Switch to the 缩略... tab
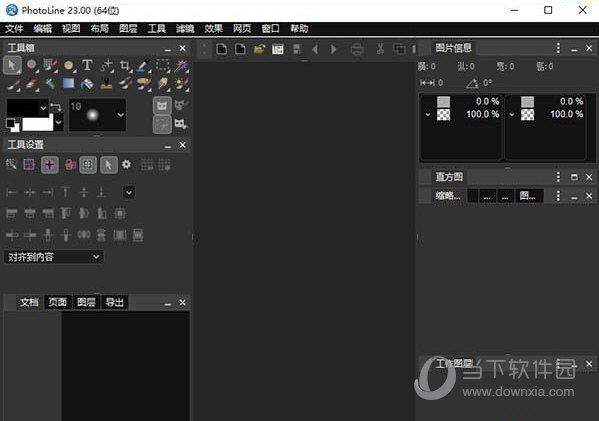The height and width of the screenshot is (421, 599). pos(448,196)
